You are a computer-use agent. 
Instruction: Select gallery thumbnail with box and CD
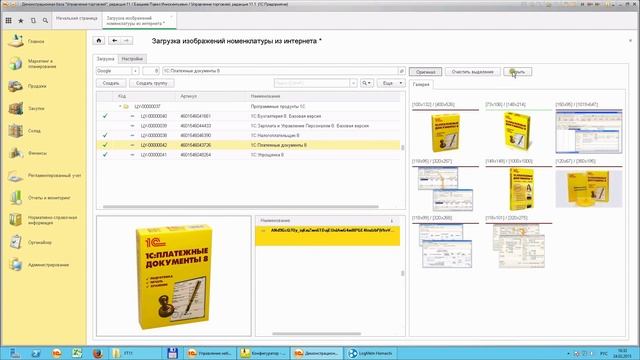pyautogui.click(x=589, y=189)
